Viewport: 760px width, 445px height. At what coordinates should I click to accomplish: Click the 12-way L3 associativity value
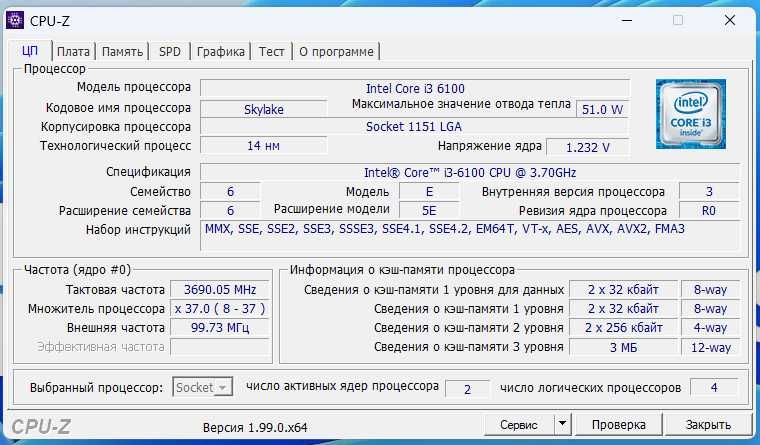point(710,347)
